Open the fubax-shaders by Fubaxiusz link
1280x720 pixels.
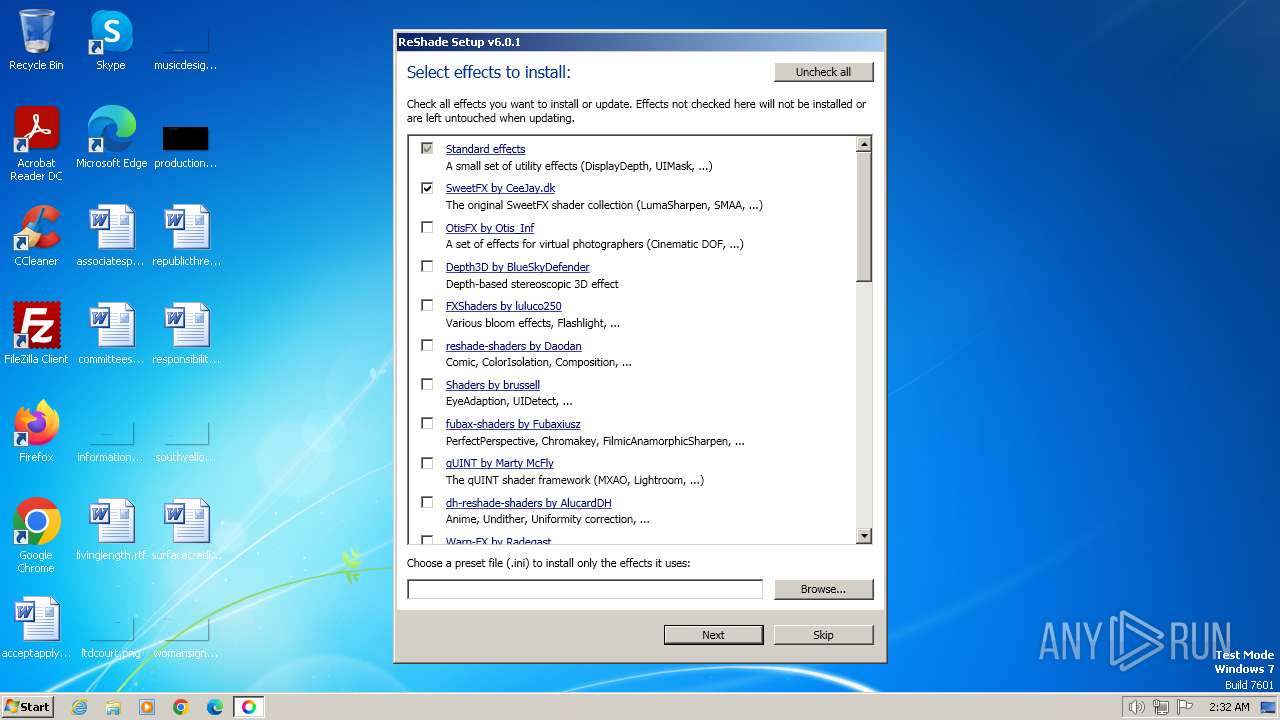[513, 424]
